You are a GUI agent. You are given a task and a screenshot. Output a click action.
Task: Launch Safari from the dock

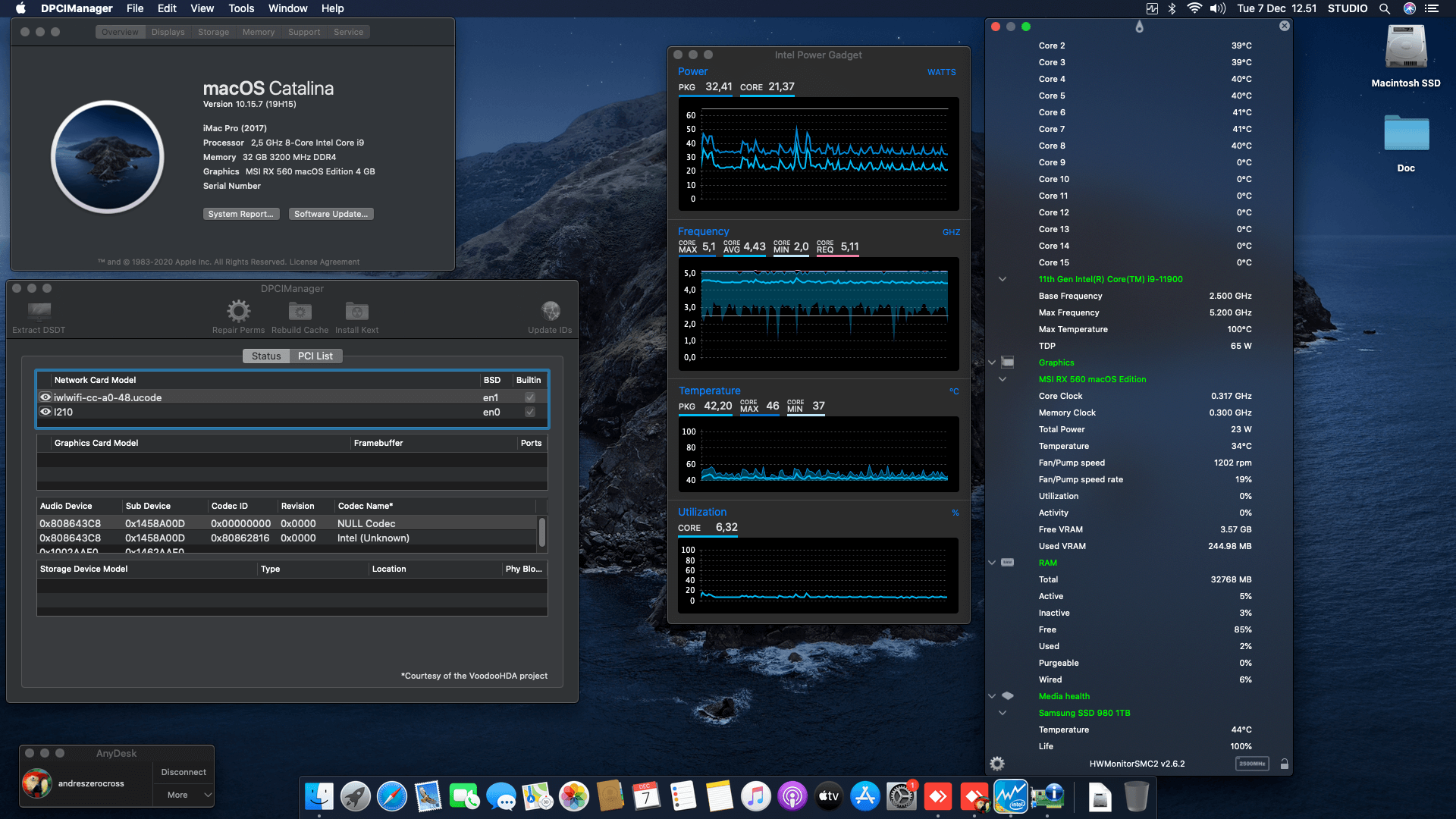point(392,796)
